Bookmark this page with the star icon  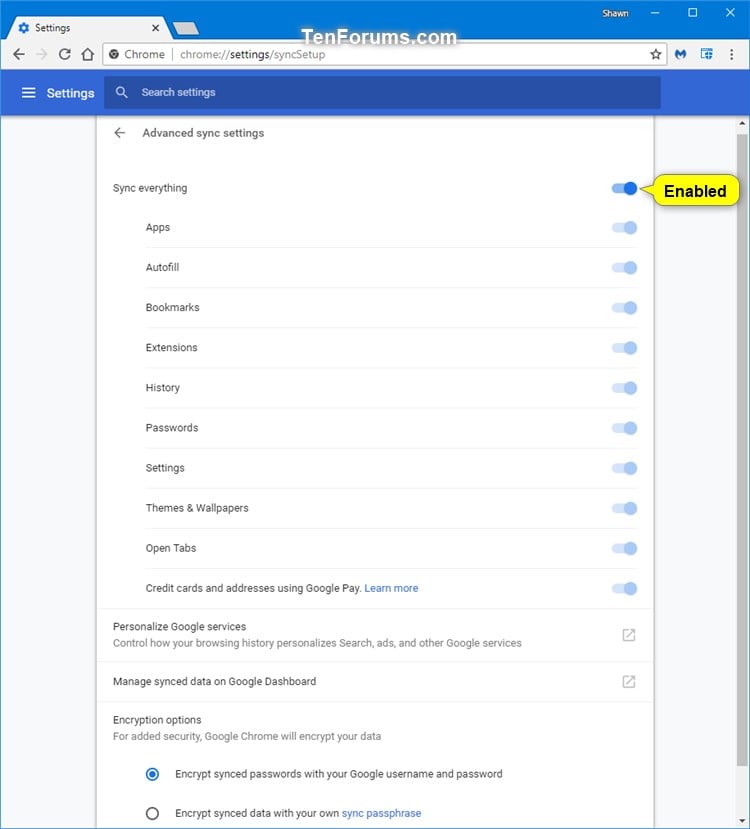pos(655,54)
